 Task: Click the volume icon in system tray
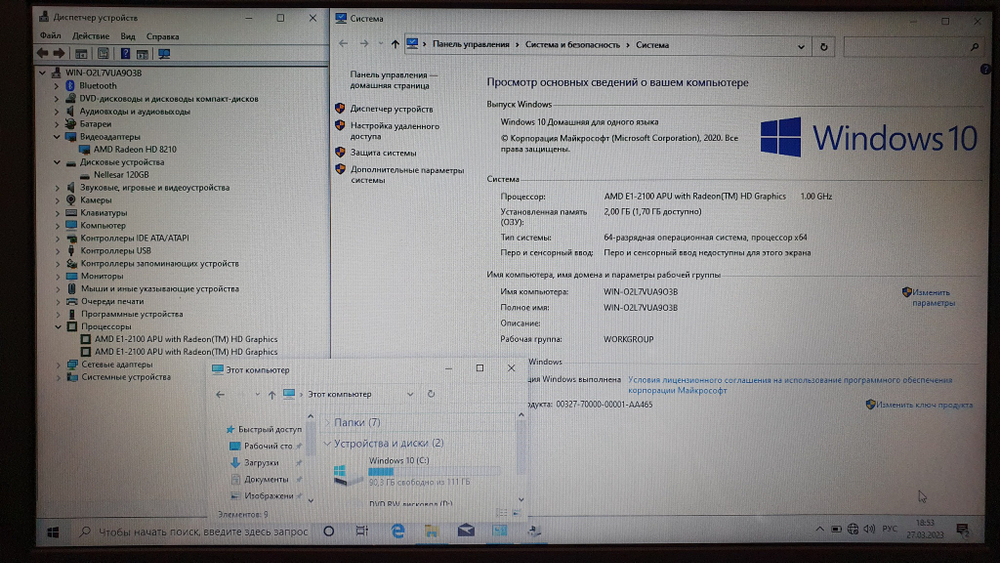click(x=869, y=529)
